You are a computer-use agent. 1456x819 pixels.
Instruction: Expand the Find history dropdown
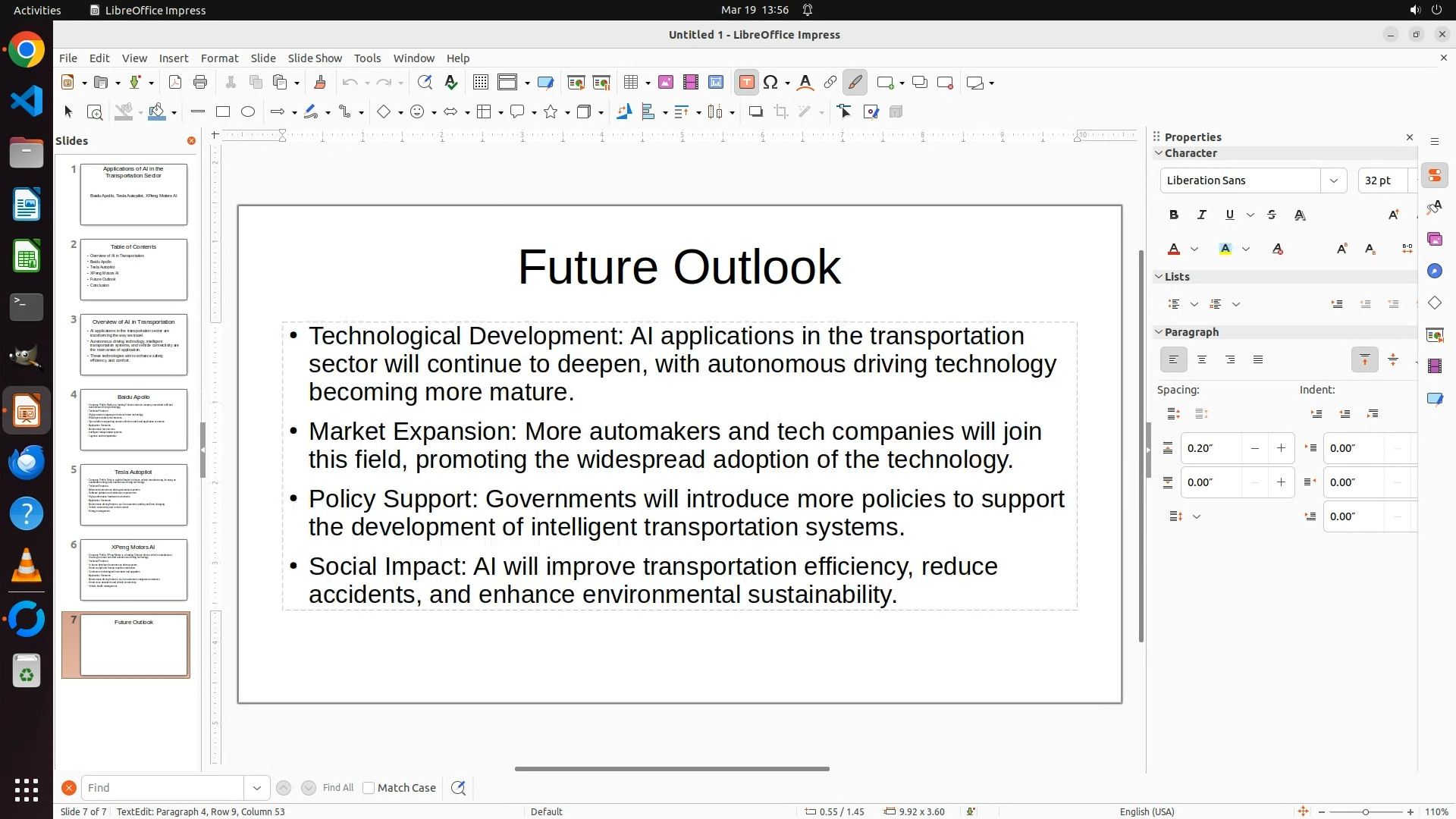(x=256, y=788)
